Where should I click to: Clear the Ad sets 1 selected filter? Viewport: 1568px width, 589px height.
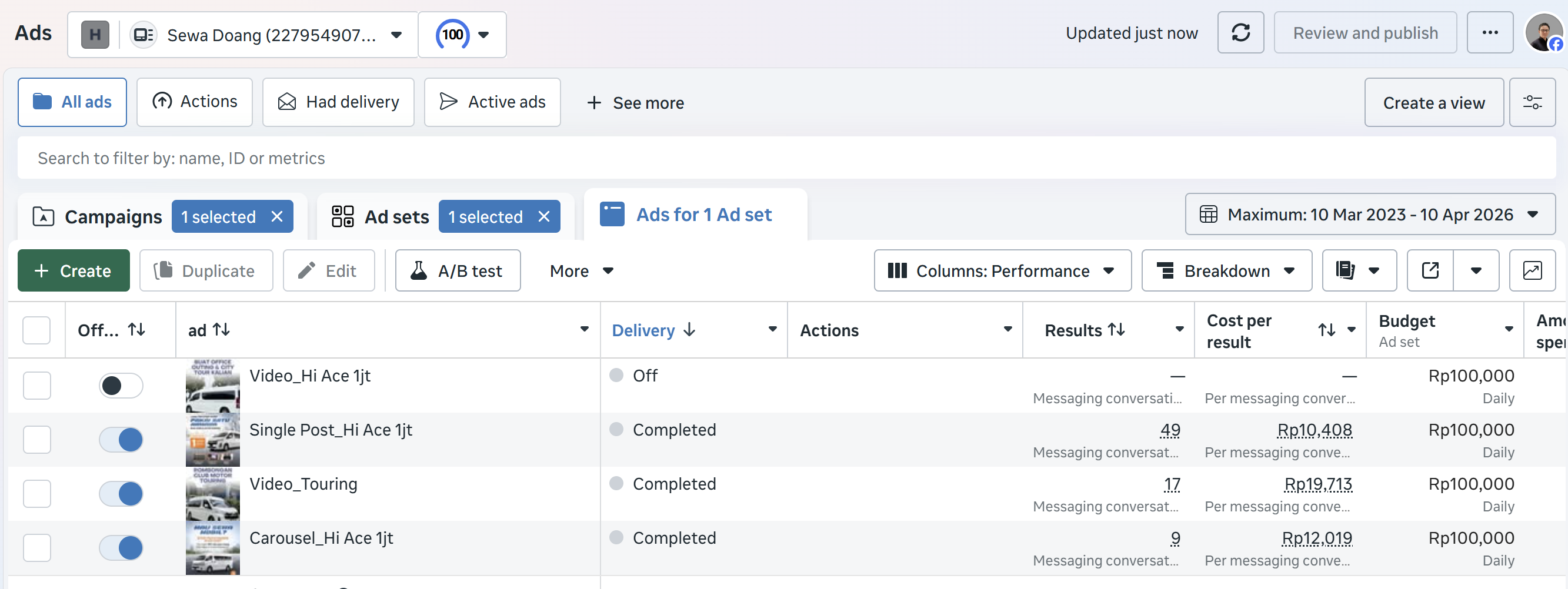click(543, 217)
